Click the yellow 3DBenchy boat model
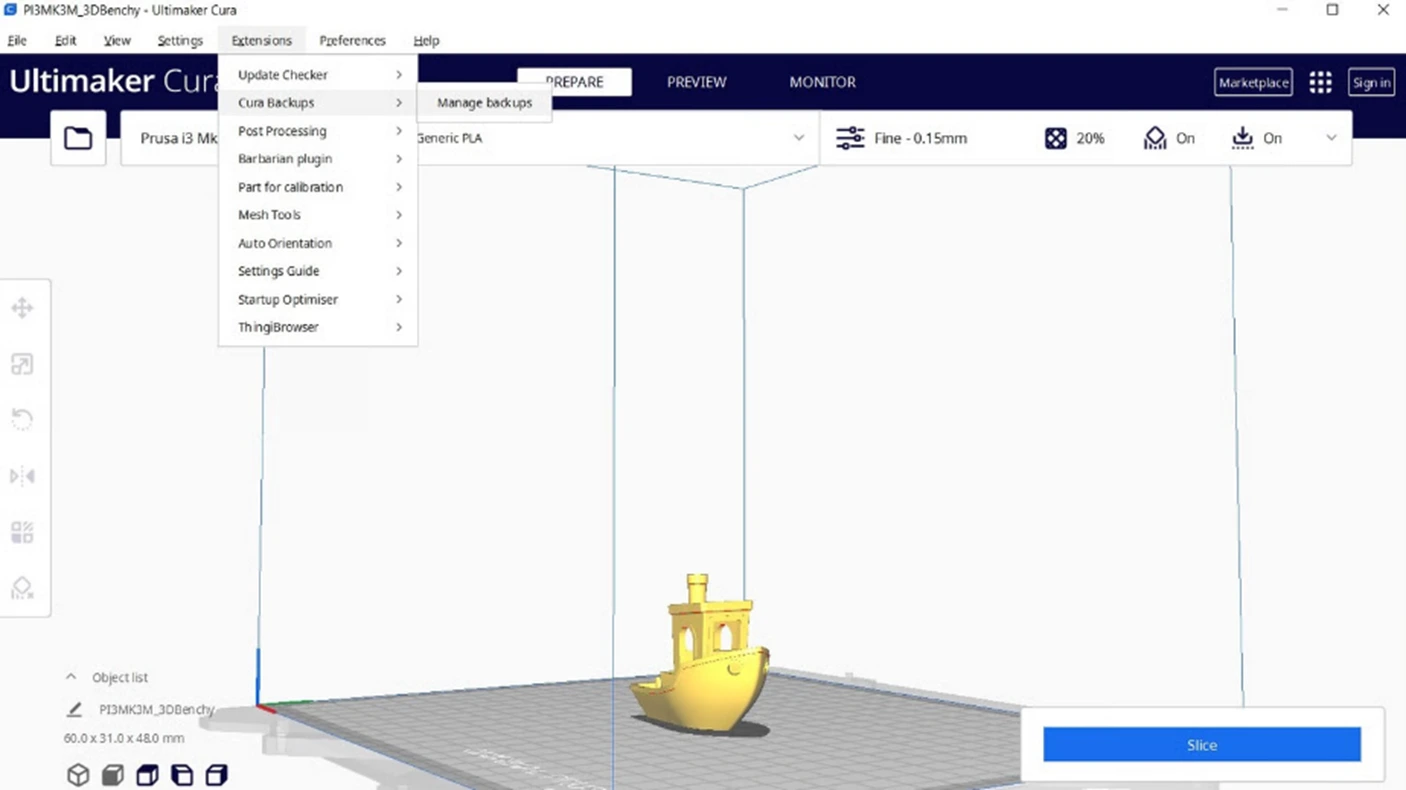The image size is (1406, 790). coord(701,660)
